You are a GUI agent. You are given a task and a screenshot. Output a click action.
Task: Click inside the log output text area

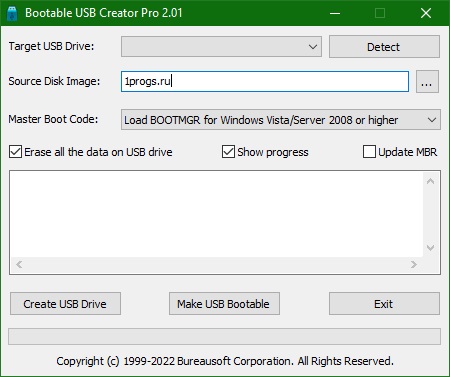217,214
